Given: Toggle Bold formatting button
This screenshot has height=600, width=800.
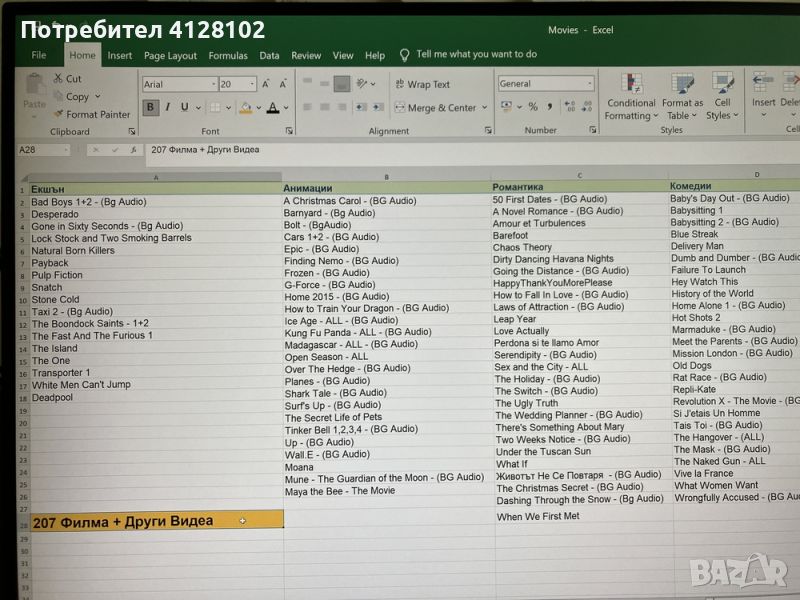Looking at the screenshot, I should (x=151, y=108).
